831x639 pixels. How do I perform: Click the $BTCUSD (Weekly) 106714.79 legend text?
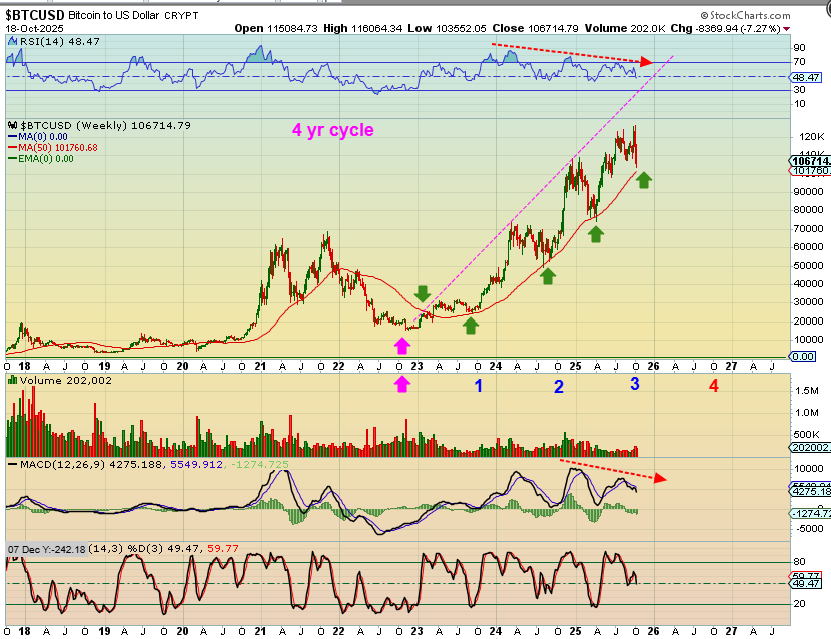pos(105,126)
